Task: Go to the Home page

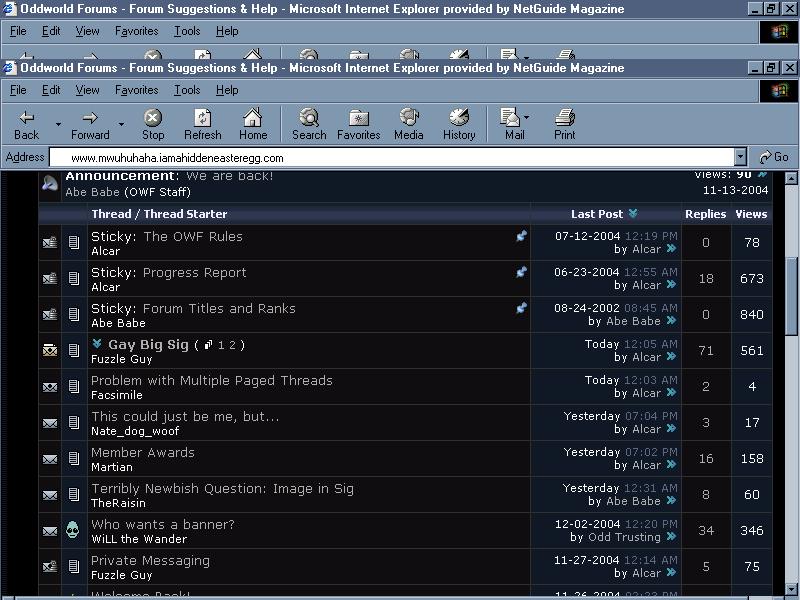Action: (x=253, y=124)
